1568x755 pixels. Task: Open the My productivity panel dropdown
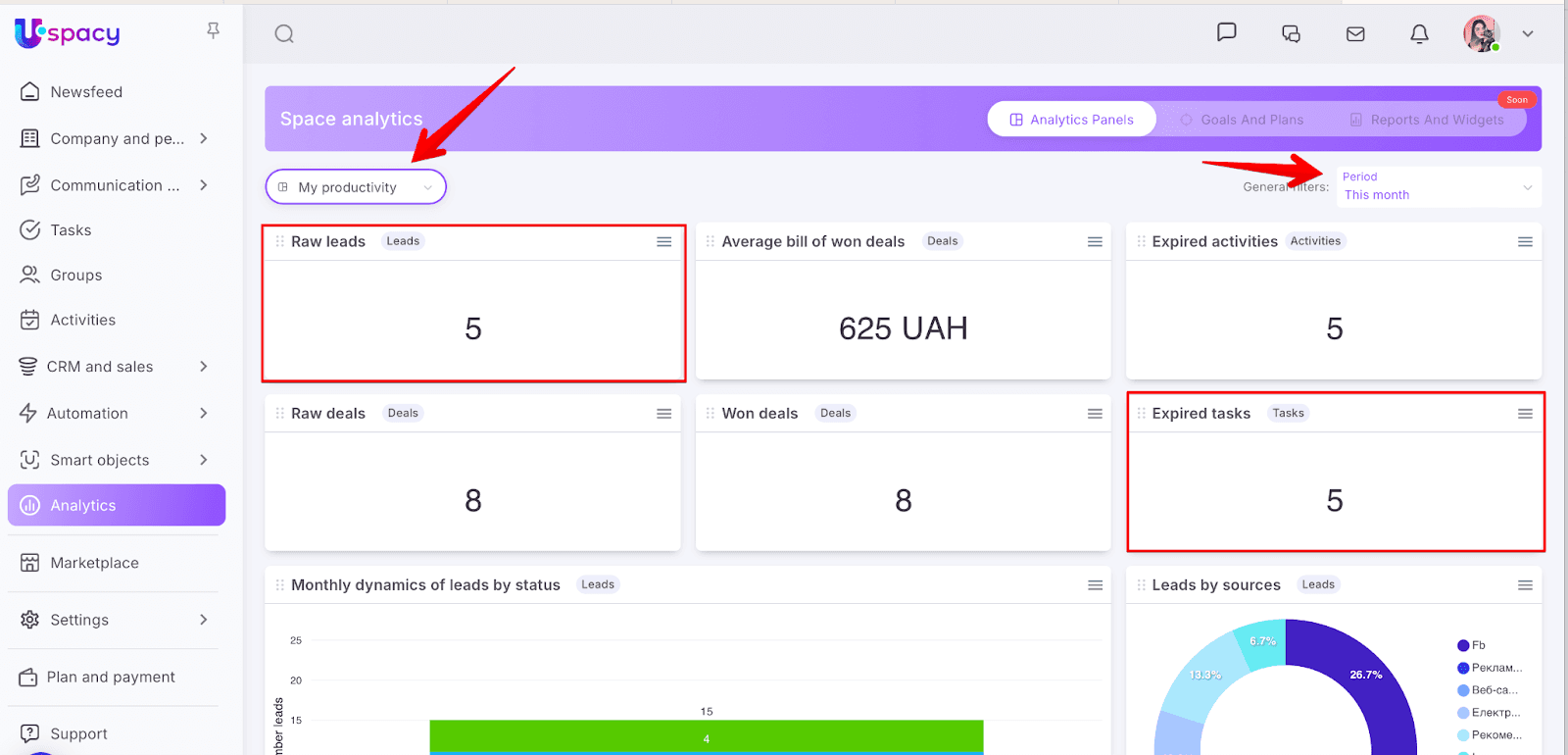[356, 187]
